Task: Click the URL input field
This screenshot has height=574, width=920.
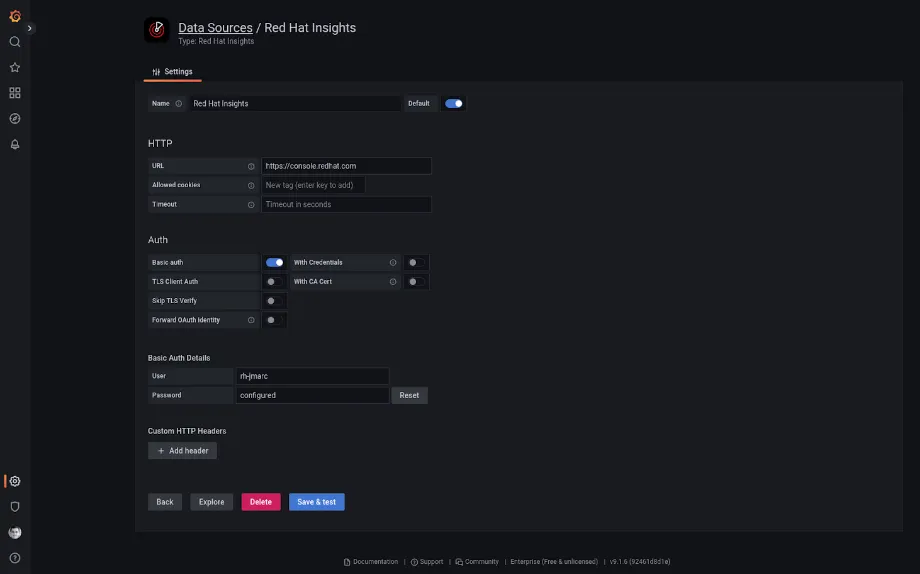Action: coord(346,166)
